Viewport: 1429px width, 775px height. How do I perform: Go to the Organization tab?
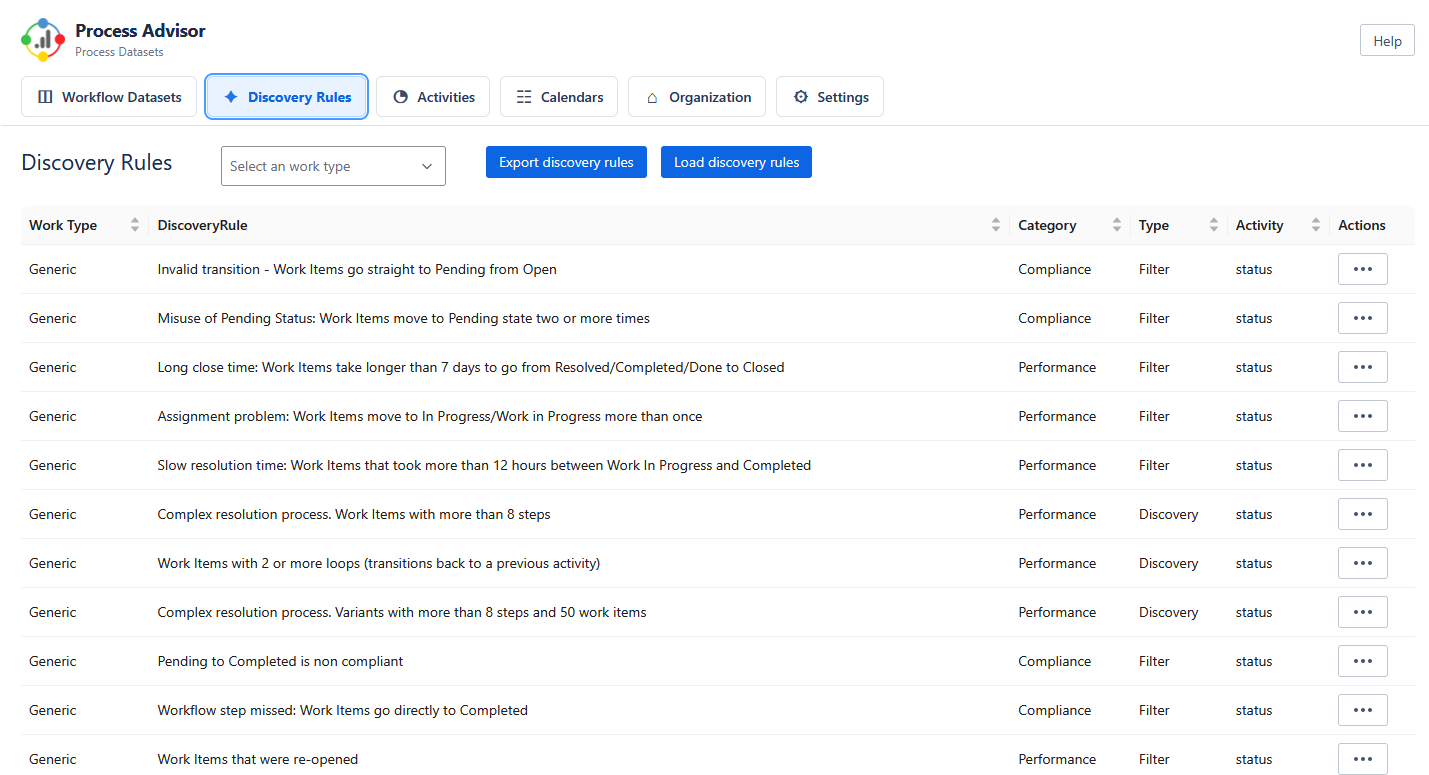click(x=697, y=97)
